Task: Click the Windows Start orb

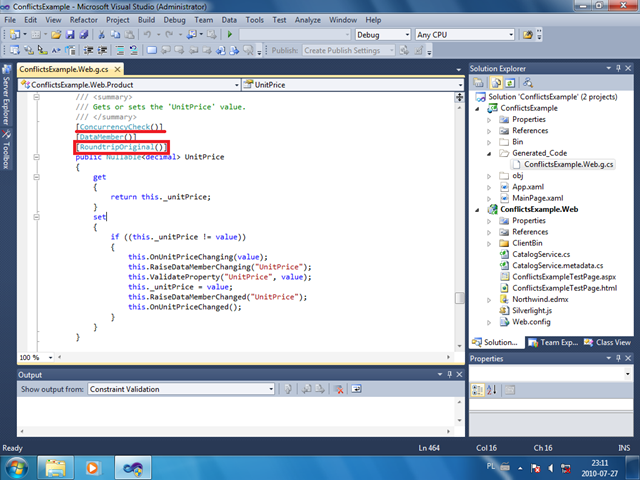Action: [16, 468]
